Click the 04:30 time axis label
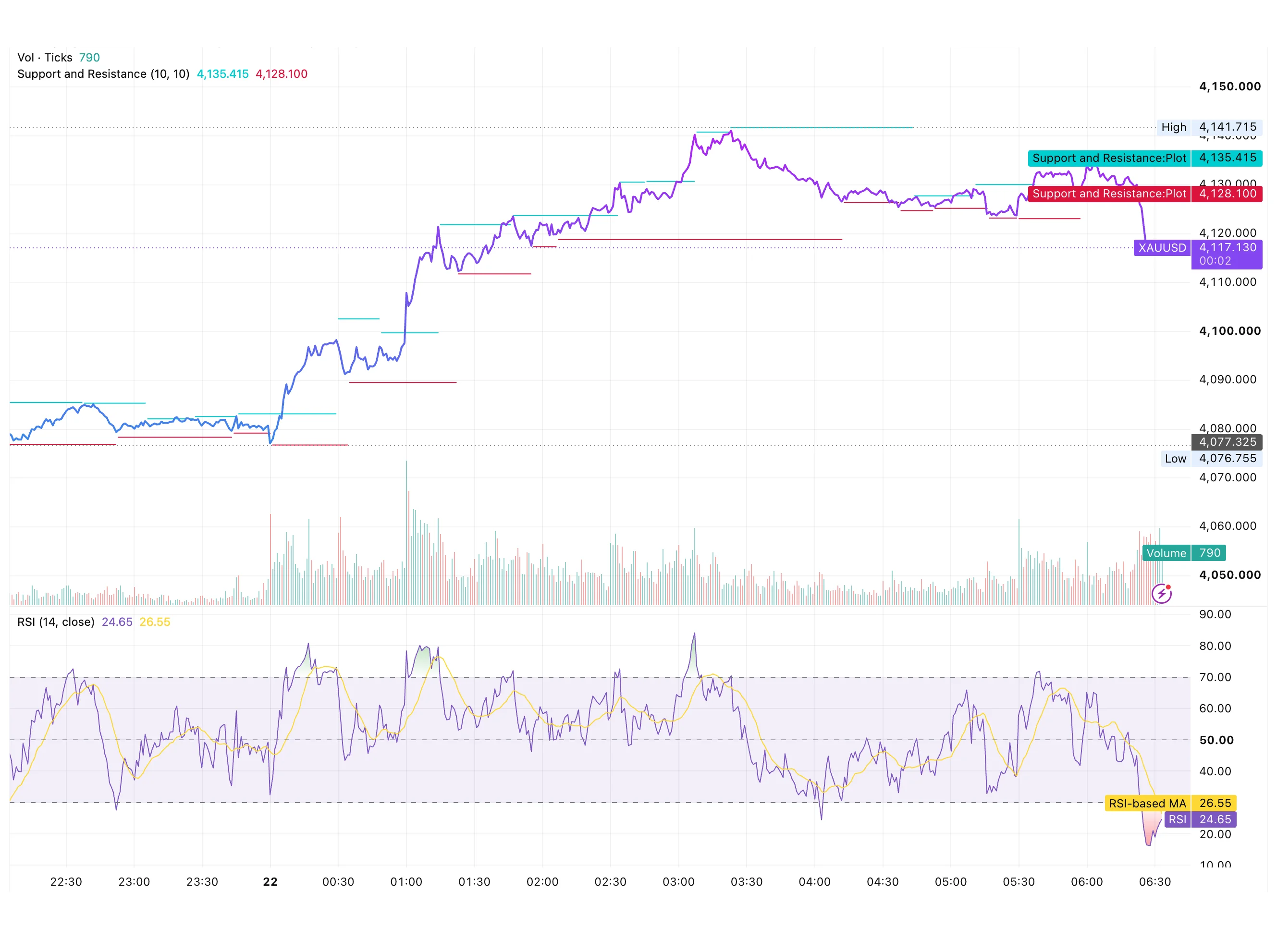Screen dimensions: 1277x952 click(x=882, y=882)
